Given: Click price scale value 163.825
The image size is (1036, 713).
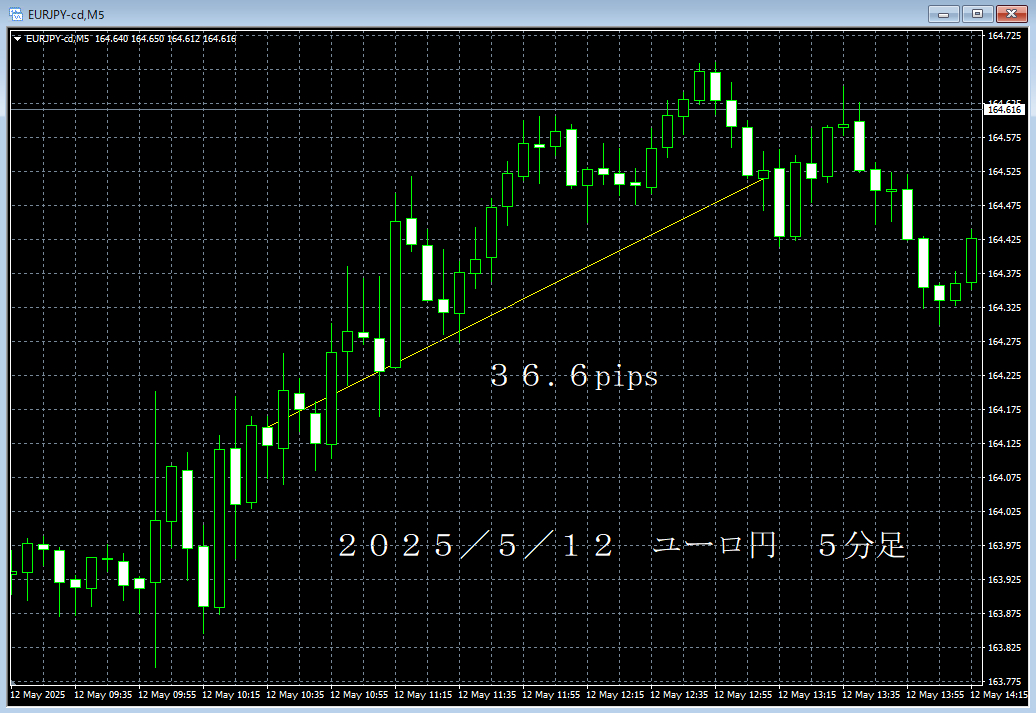Looking at the screenshot, I should click(1004, 648).
